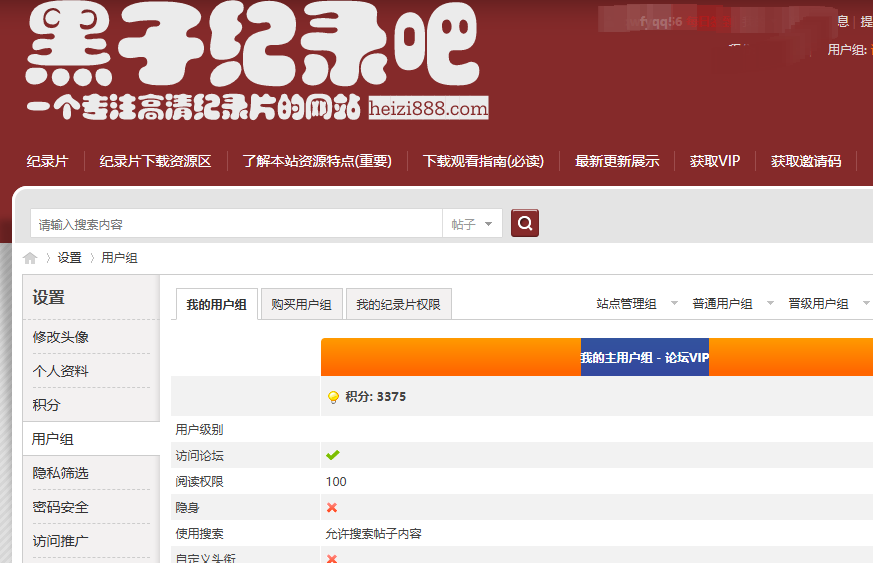Open 积分 in the settings sidebar
873x563 pixels.
[x=46, y=405]
